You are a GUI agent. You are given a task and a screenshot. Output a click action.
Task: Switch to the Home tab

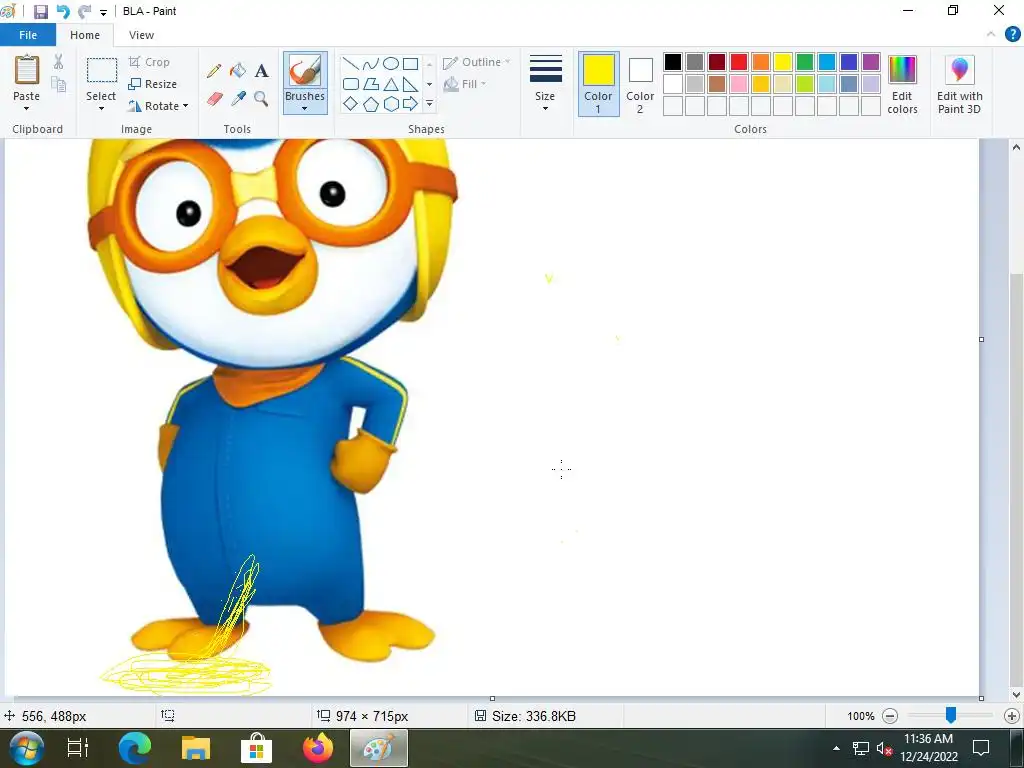(85, 35)
